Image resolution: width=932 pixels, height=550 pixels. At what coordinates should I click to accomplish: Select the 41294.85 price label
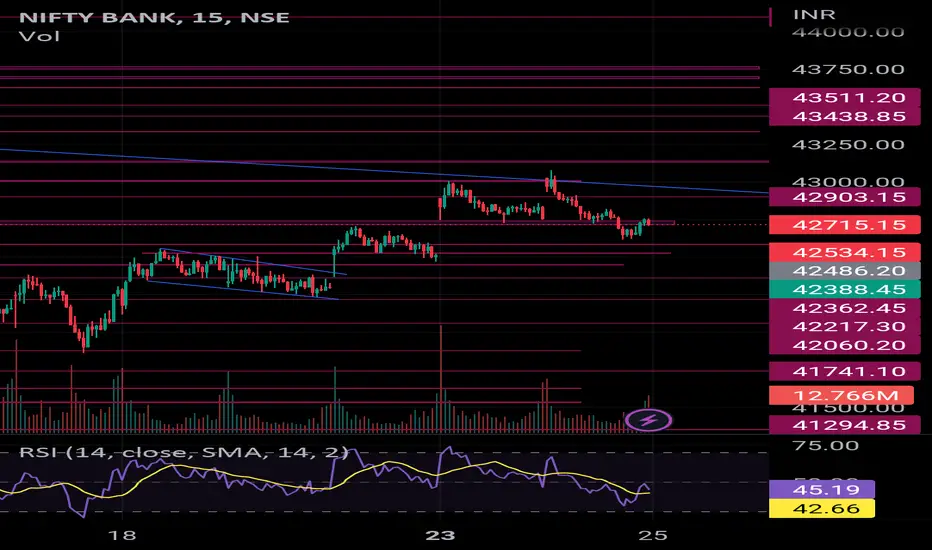[x=845, y=425]
